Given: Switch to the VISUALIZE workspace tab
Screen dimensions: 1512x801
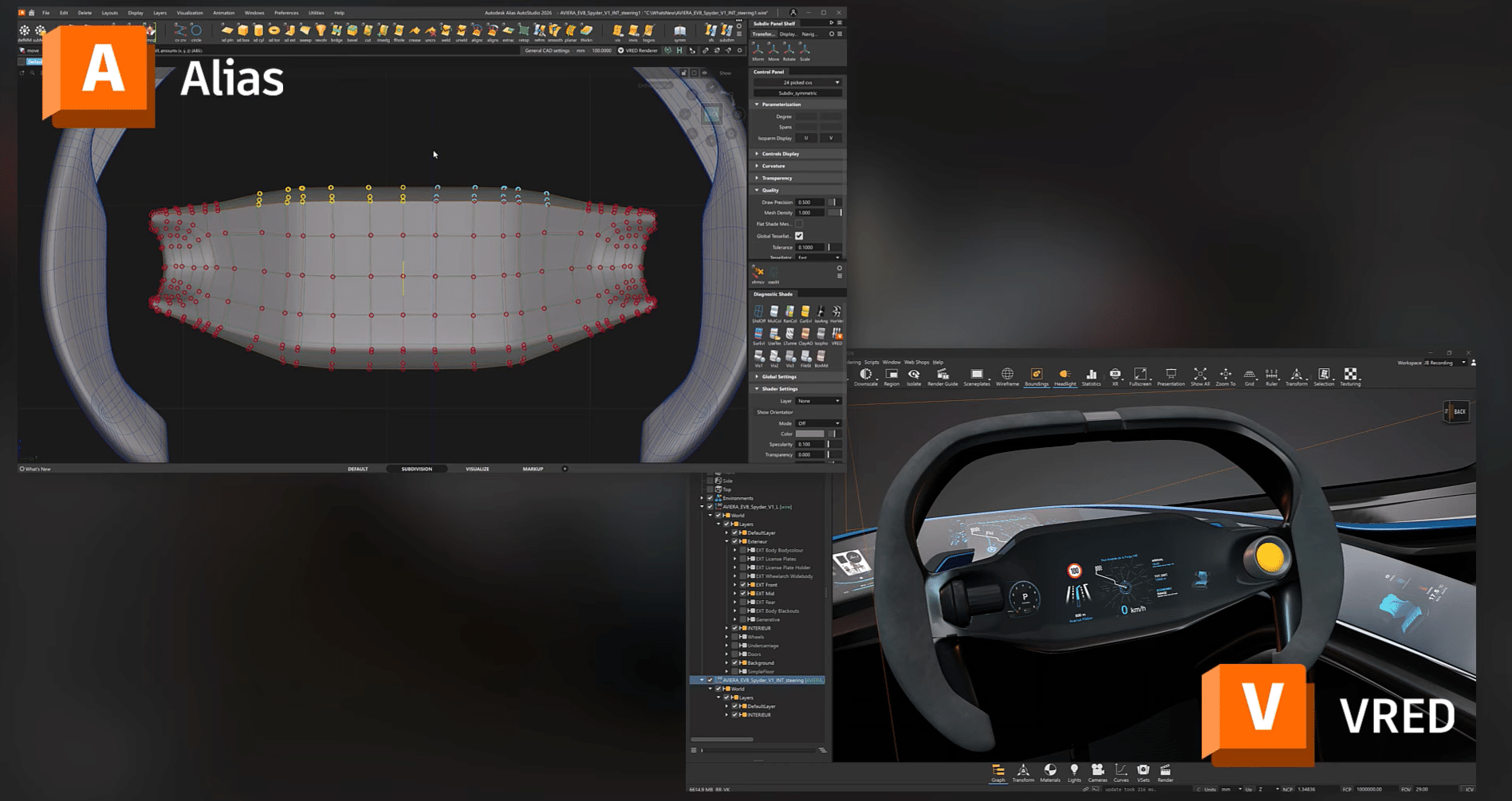Looking at the screenshot, I should [x=477, y=469].
